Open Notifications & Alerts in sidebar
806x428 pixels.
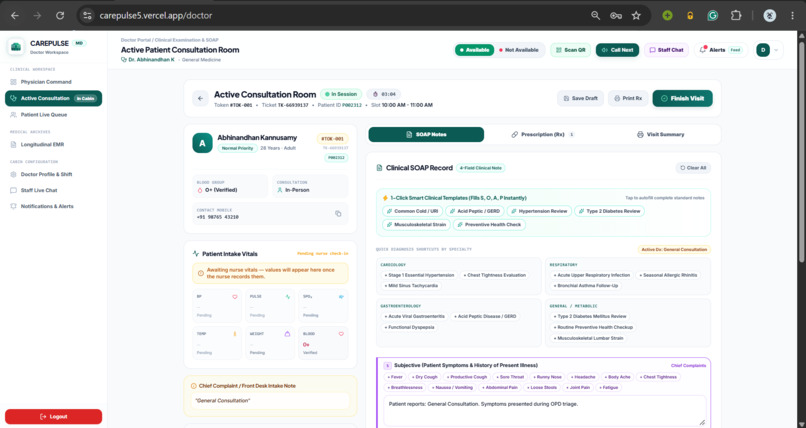pyautogui.click(x=53, y=206)
